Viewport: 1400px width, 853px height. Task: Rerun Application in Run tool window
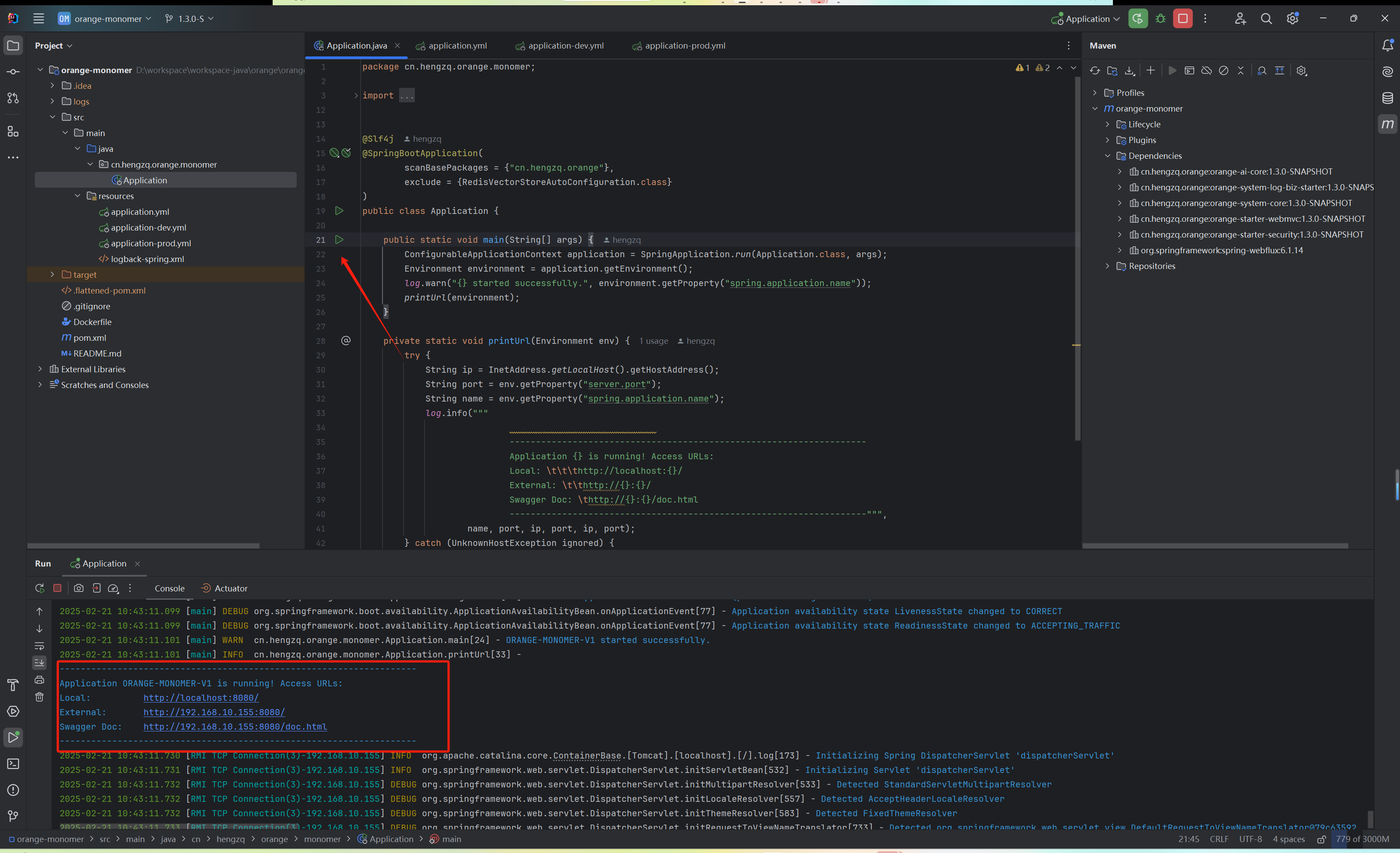tap(39, 588)
